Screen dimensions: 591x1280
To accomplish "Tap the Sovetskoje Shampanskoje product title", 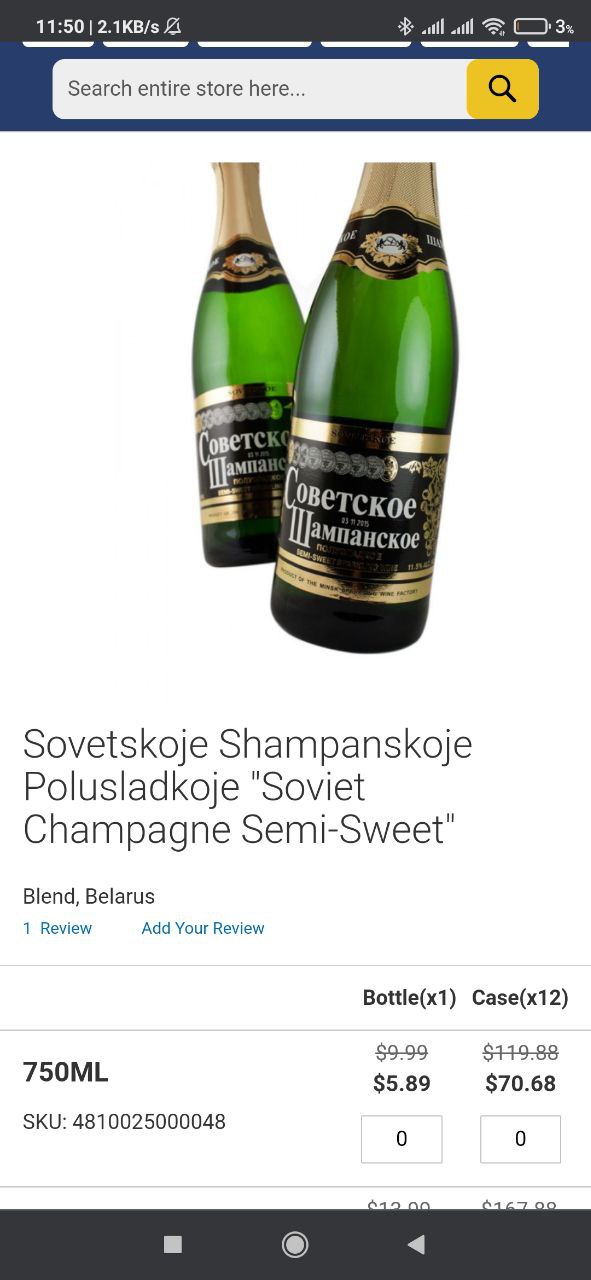I will tap(248, 787).
